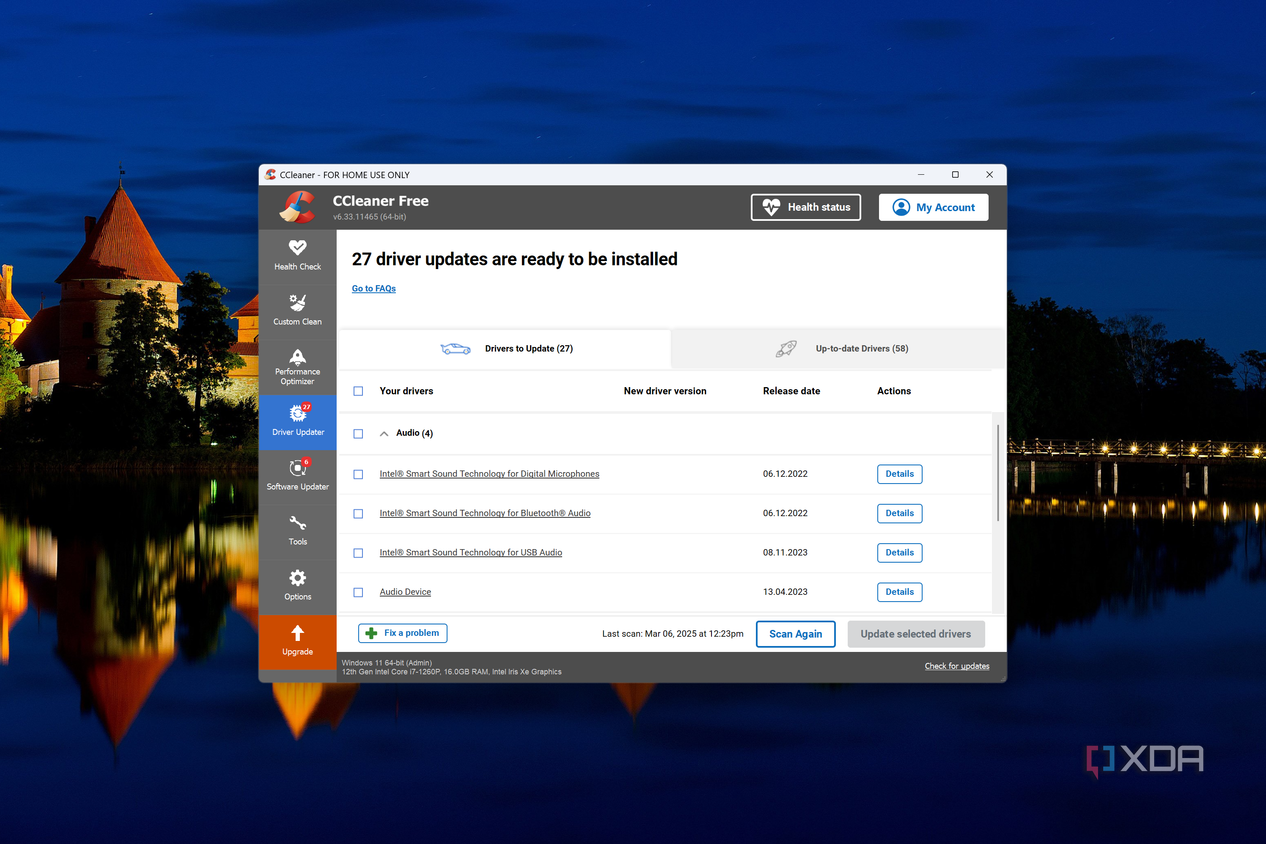Click the Last scan timestamp text
This screenshot has height=844, width=1266.
click(673, 634)
